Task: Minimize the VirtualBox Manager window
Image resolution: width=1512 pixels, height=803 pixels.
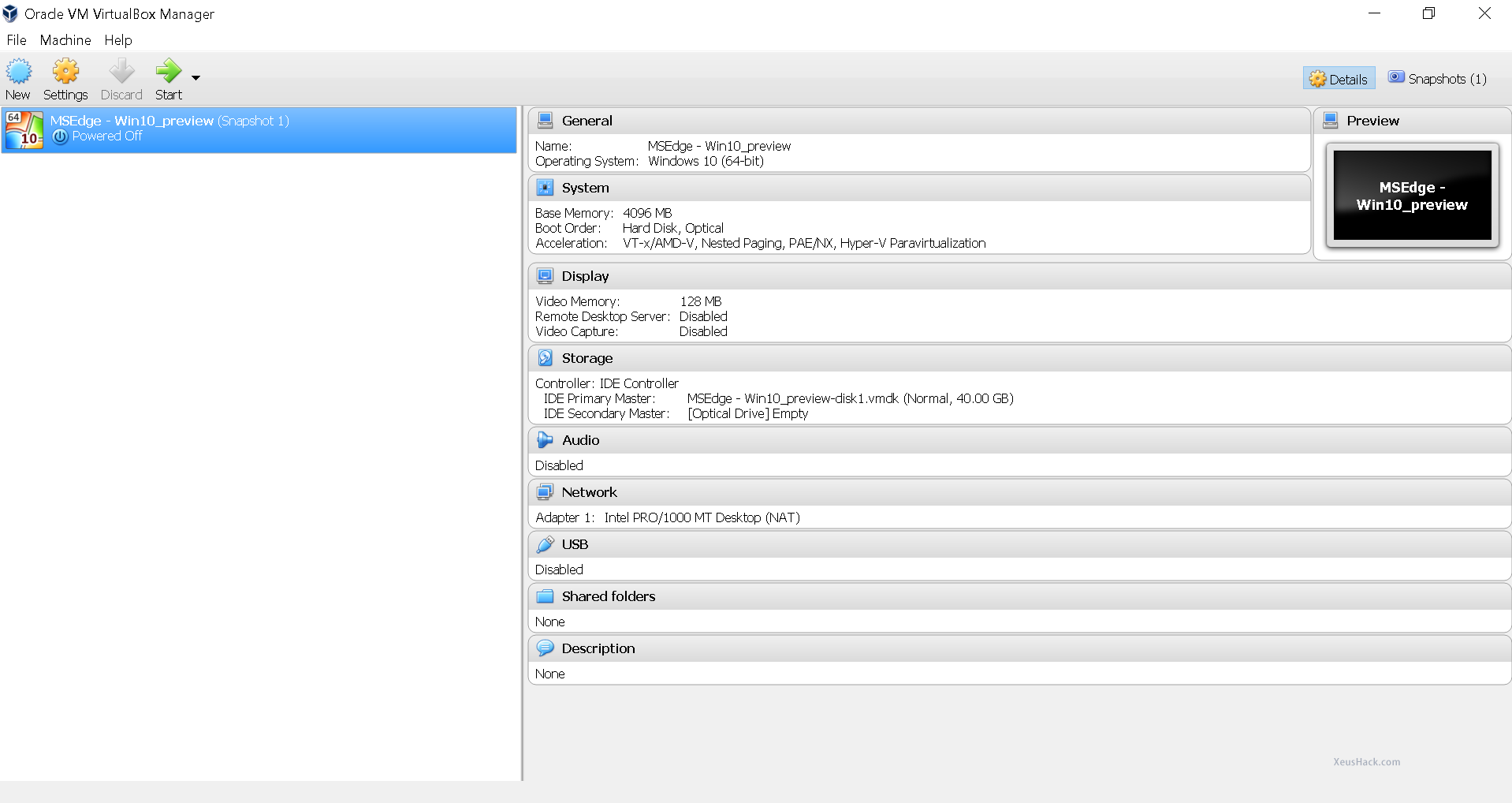Action: tap(1374, 13)
